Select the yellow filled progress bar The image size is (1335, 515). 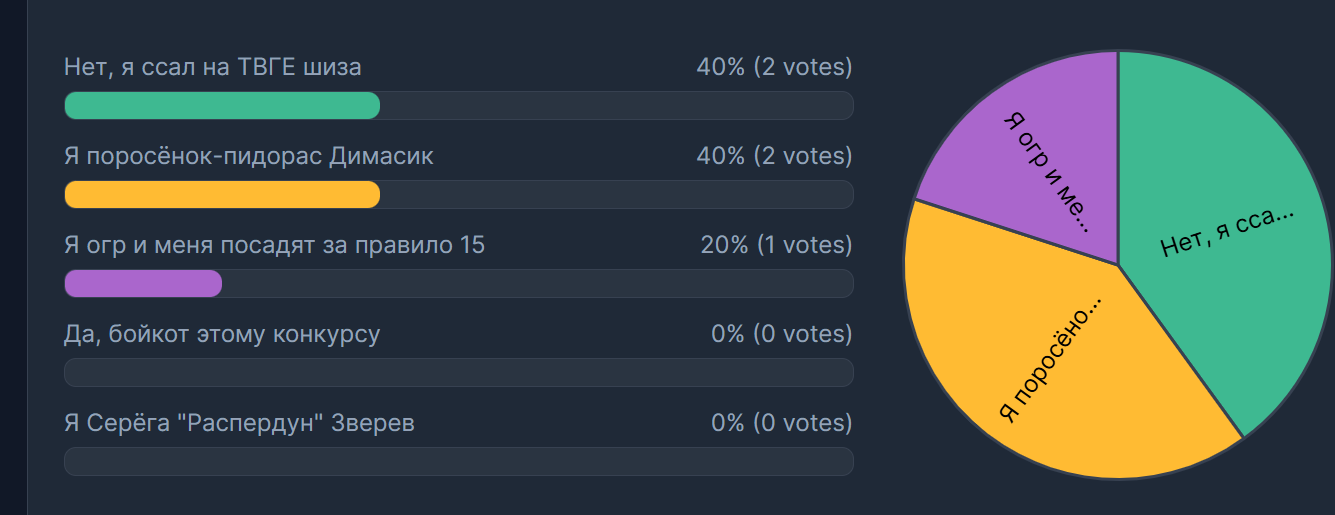tap(222, 195)
